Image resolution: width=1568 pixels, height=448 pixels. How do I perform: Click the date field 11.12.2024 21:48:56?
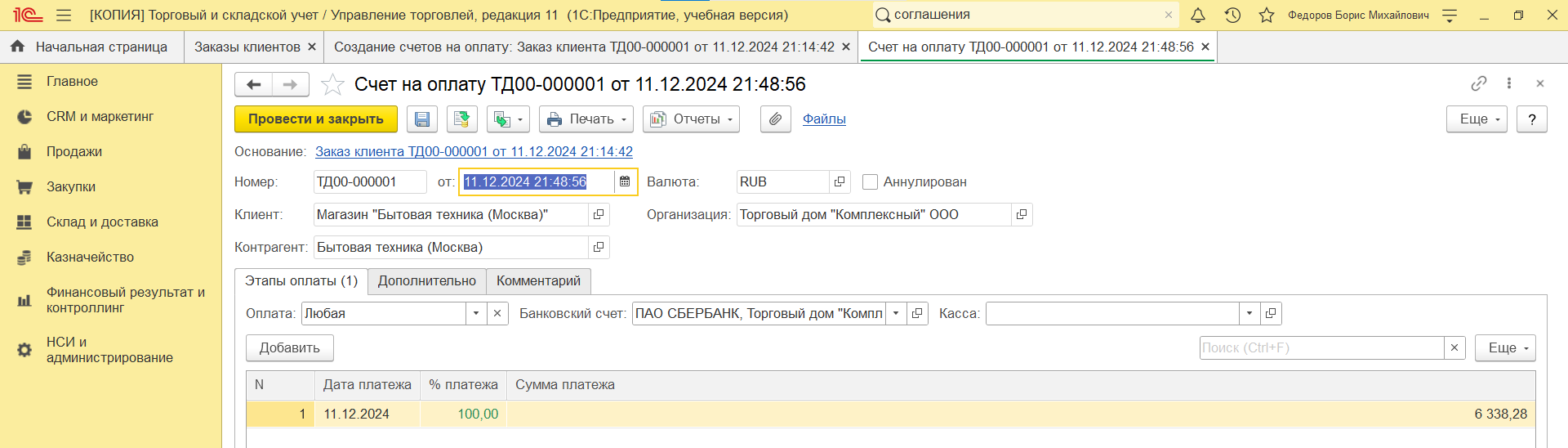536,182
